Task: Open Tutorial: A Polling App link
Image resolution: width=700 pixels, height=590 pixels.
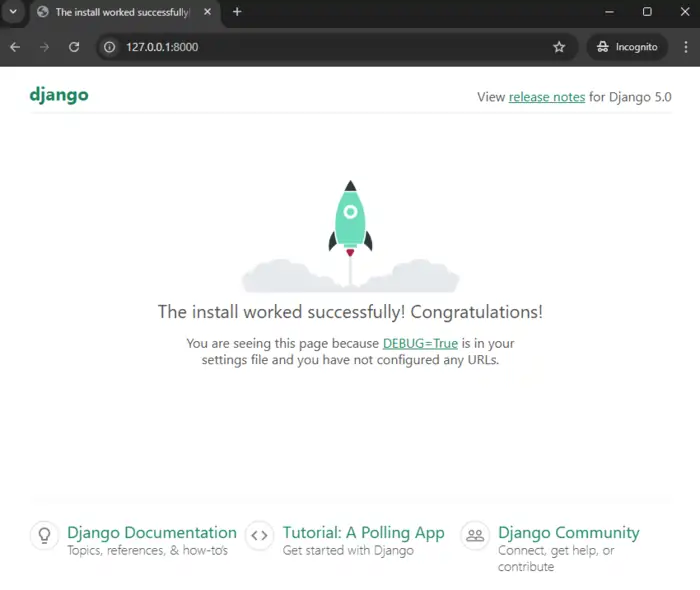Action: pyautogui.click(x=363, y=532)
